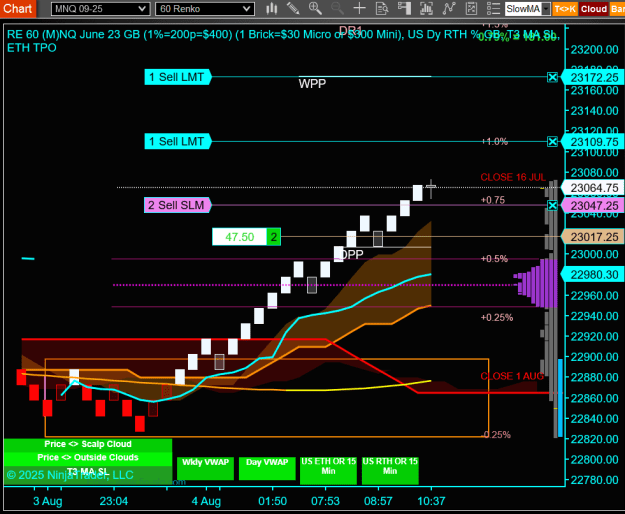Screen dimensions: 625x514
Task: Open the data series bars icon
Action: tap(426, 8)
